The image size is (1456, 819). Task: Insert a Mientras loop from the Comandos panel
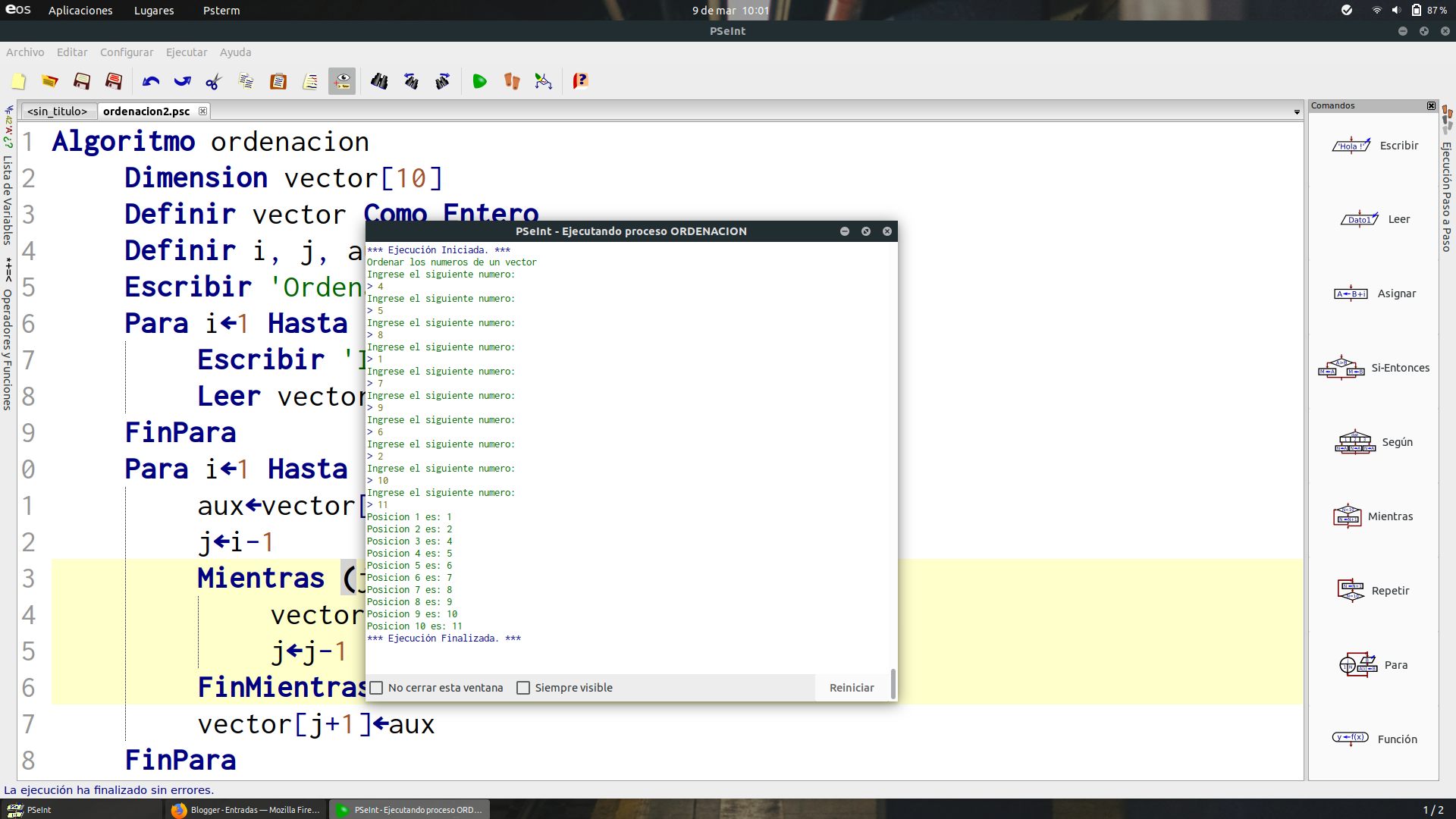(x=1373, y=516)
